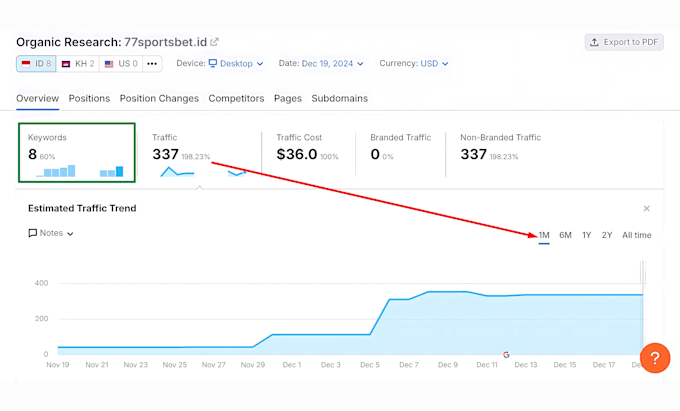The width and height of the screenshot is (680, 411).
Task: Open the external link icon beside 77sportsbet.id
Action: (215, 42)
